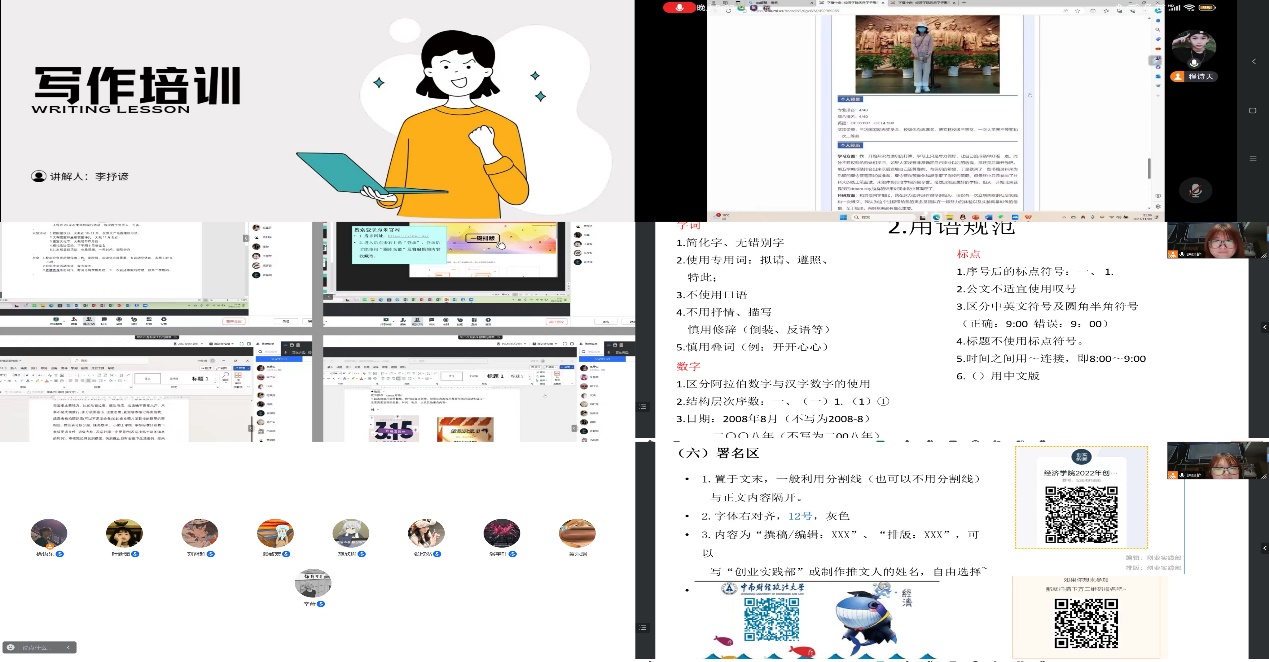Image resolution: width=1269 pixels, height=662 pixels.
Task: Click the first participant avatar in grid
Action: click(x=49, y=534)
